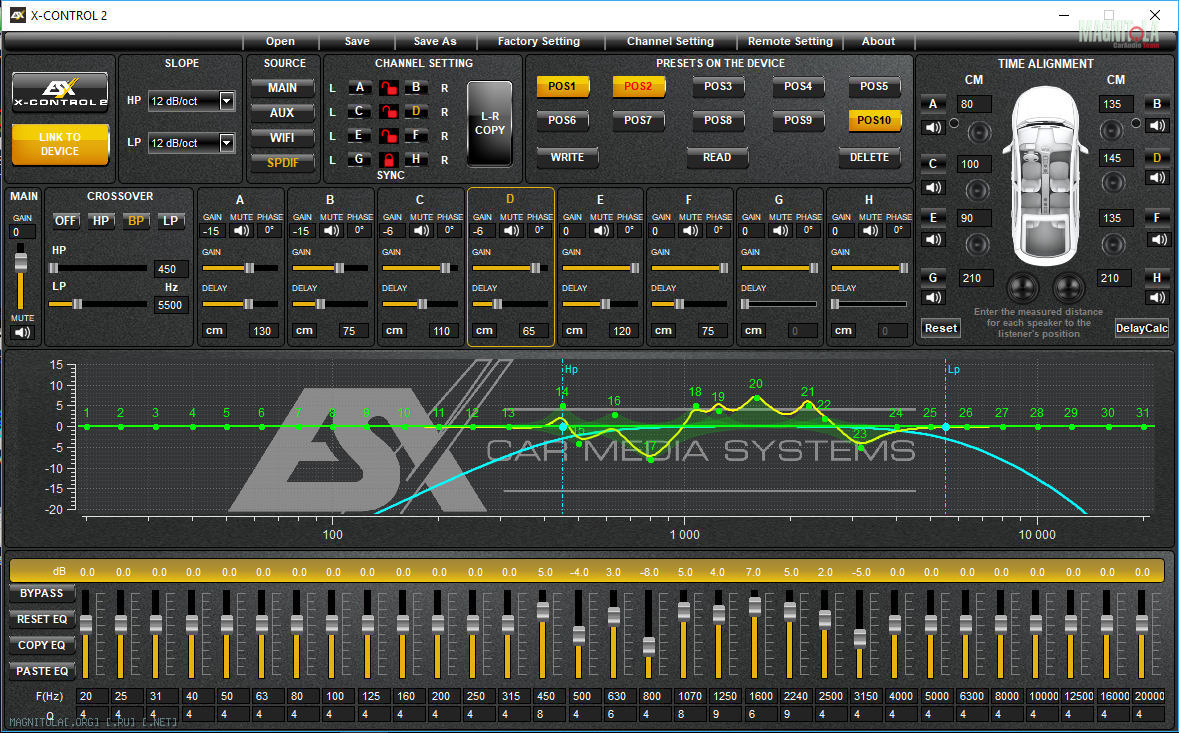Viewport: 1179px width, 733px height.
Task: Mute channel C in the mixer strip
Action: pos(421,230)
